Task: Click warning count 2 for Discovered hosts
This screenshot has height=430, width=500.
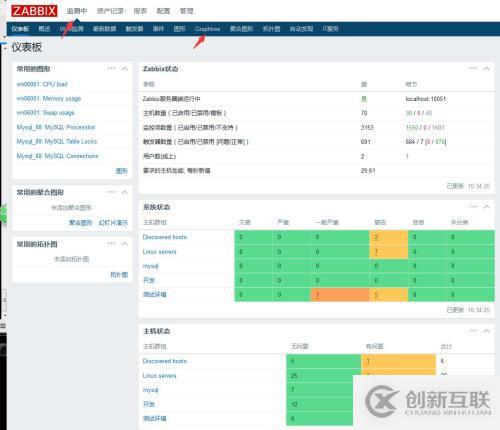Action: point(376,237)
